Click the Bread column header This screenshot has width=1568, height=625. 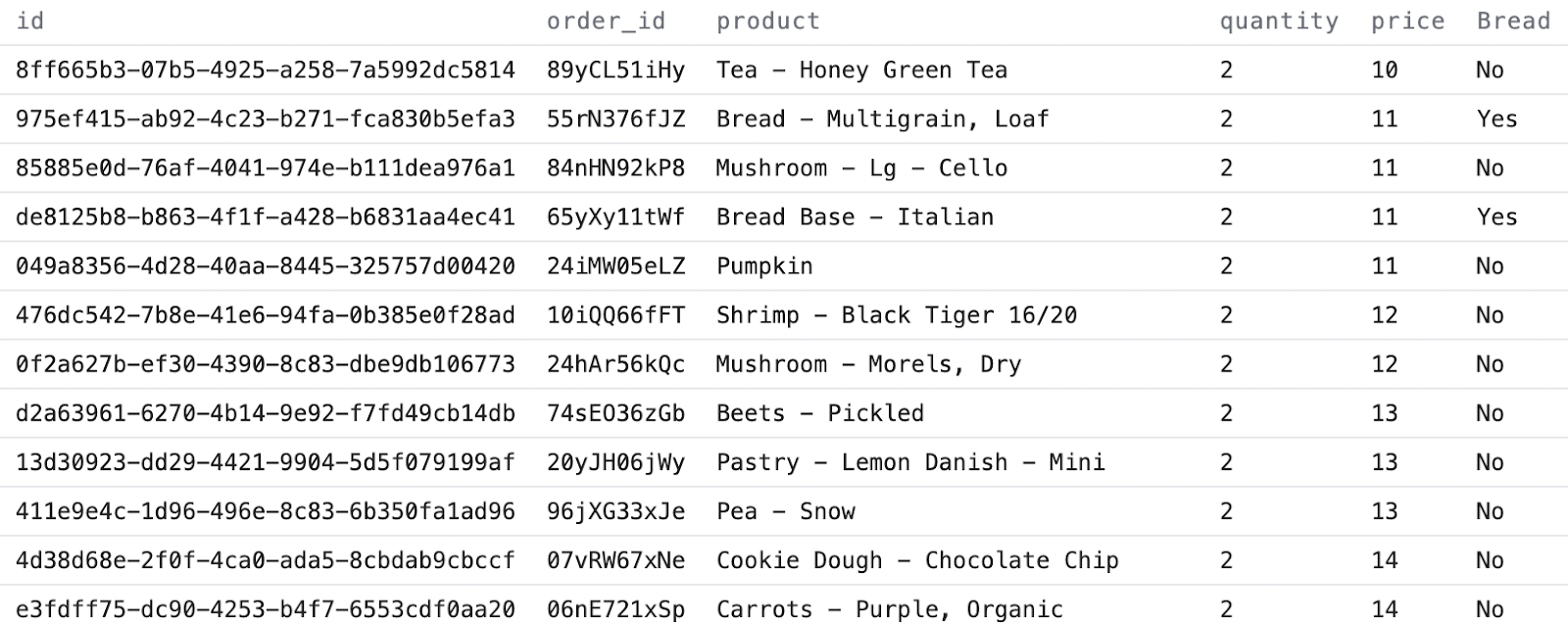coord(1513,21)
